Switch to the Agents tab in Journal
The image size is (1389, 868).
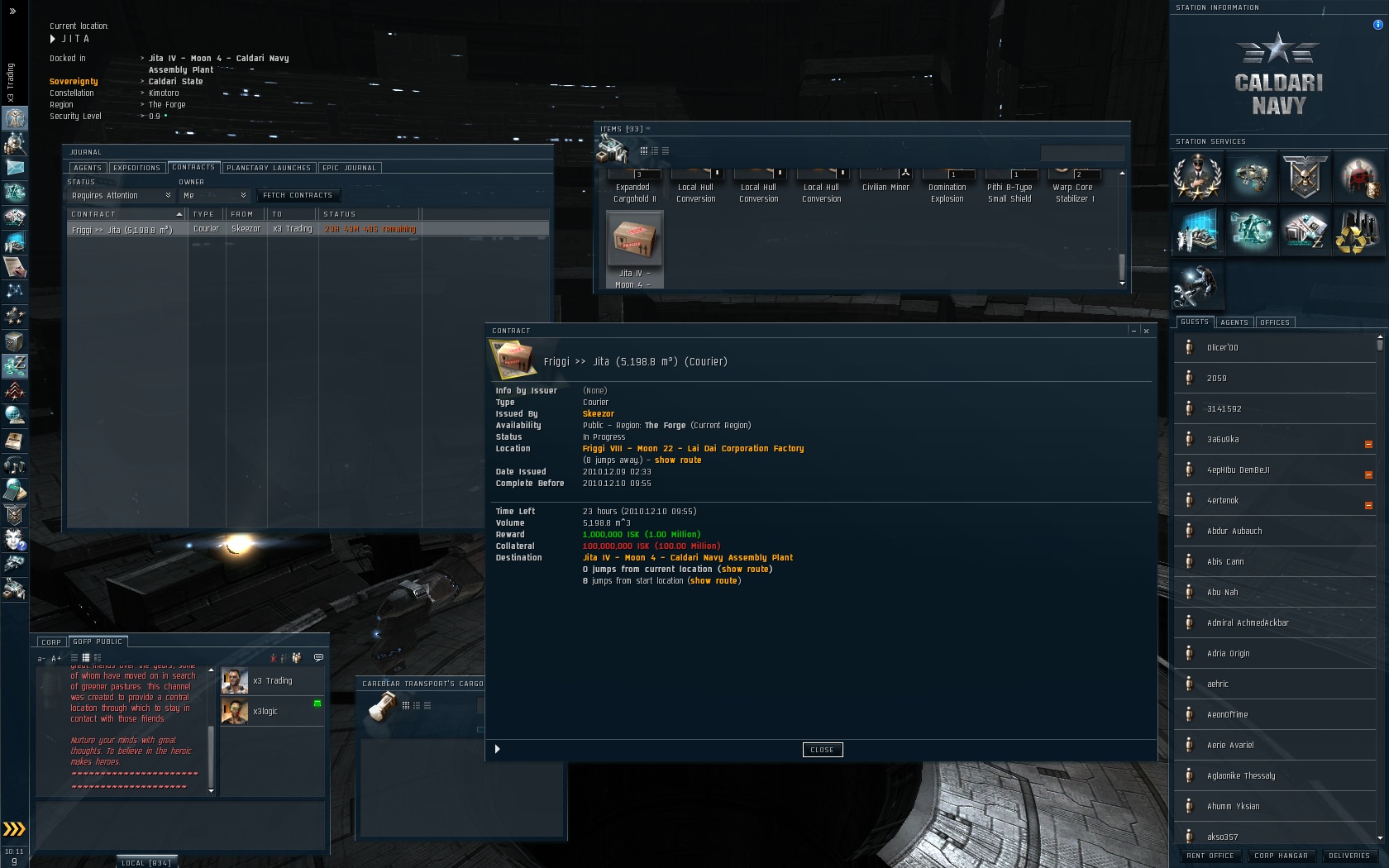[x=88, y=168]
